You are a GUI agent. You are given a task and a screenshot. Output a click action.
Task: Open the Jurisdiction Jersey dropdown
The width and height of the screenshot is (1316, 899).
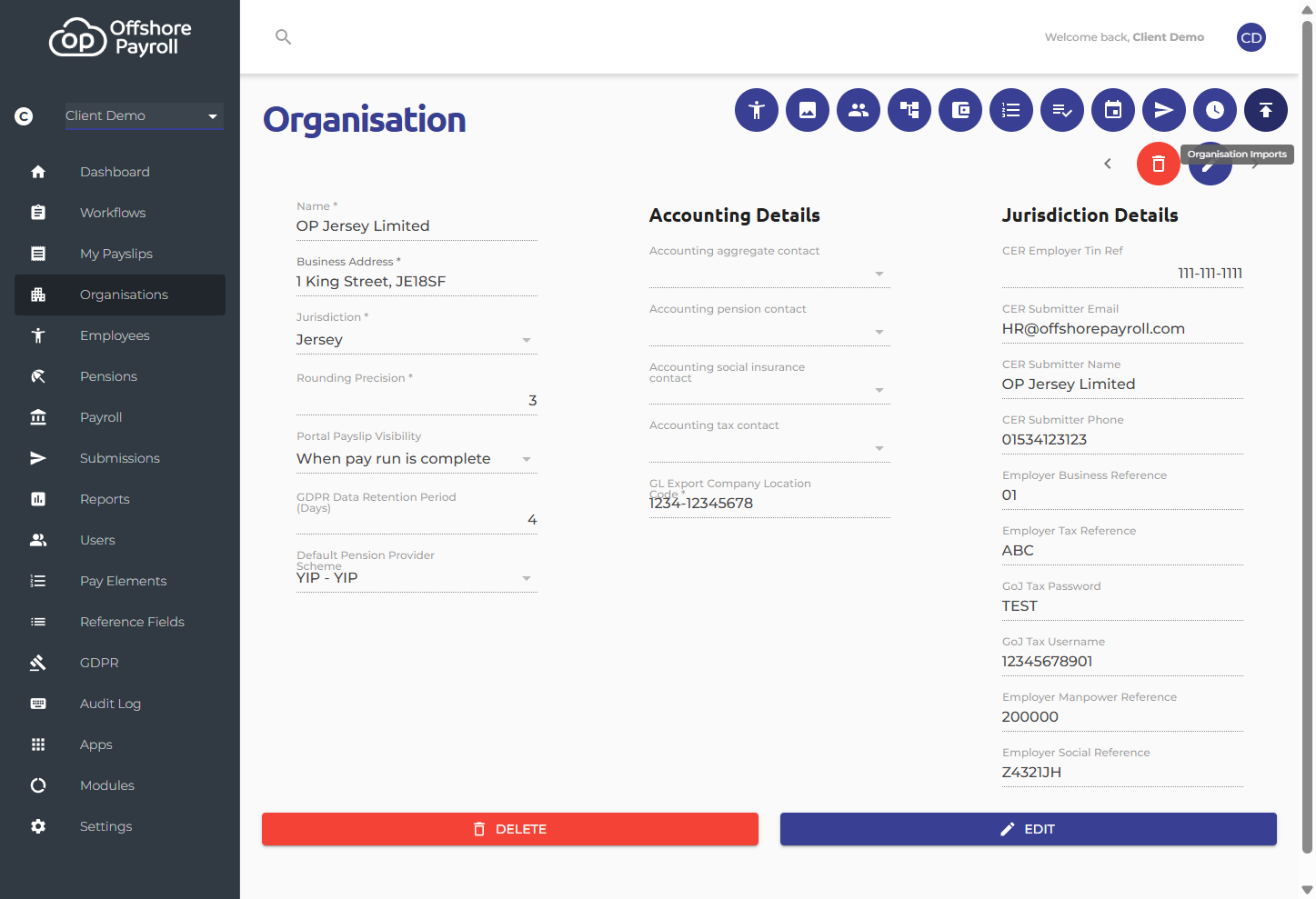click(x=417, y=339)
